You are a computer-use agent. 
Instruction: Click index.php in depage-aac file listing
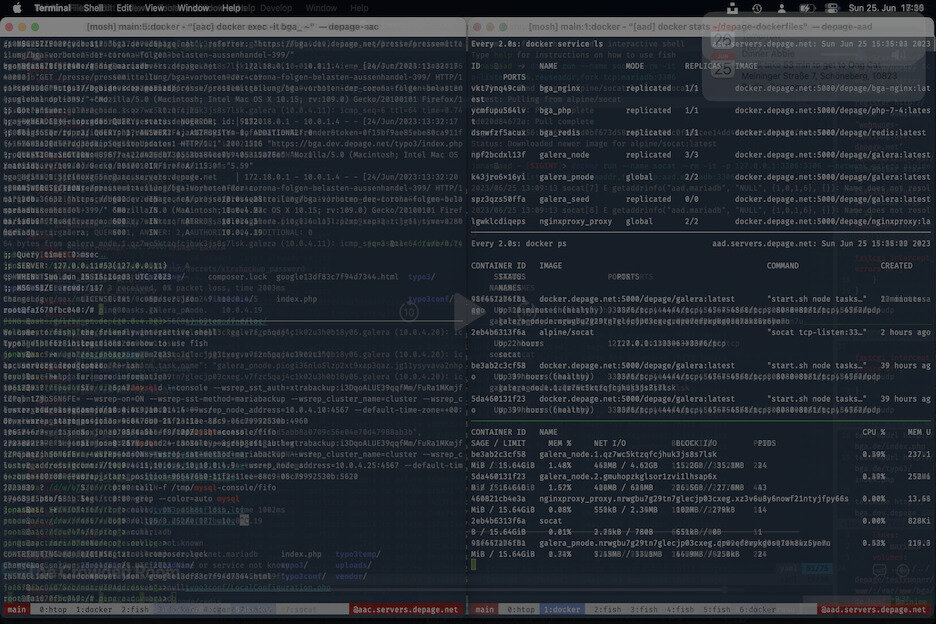pos(297,299)
